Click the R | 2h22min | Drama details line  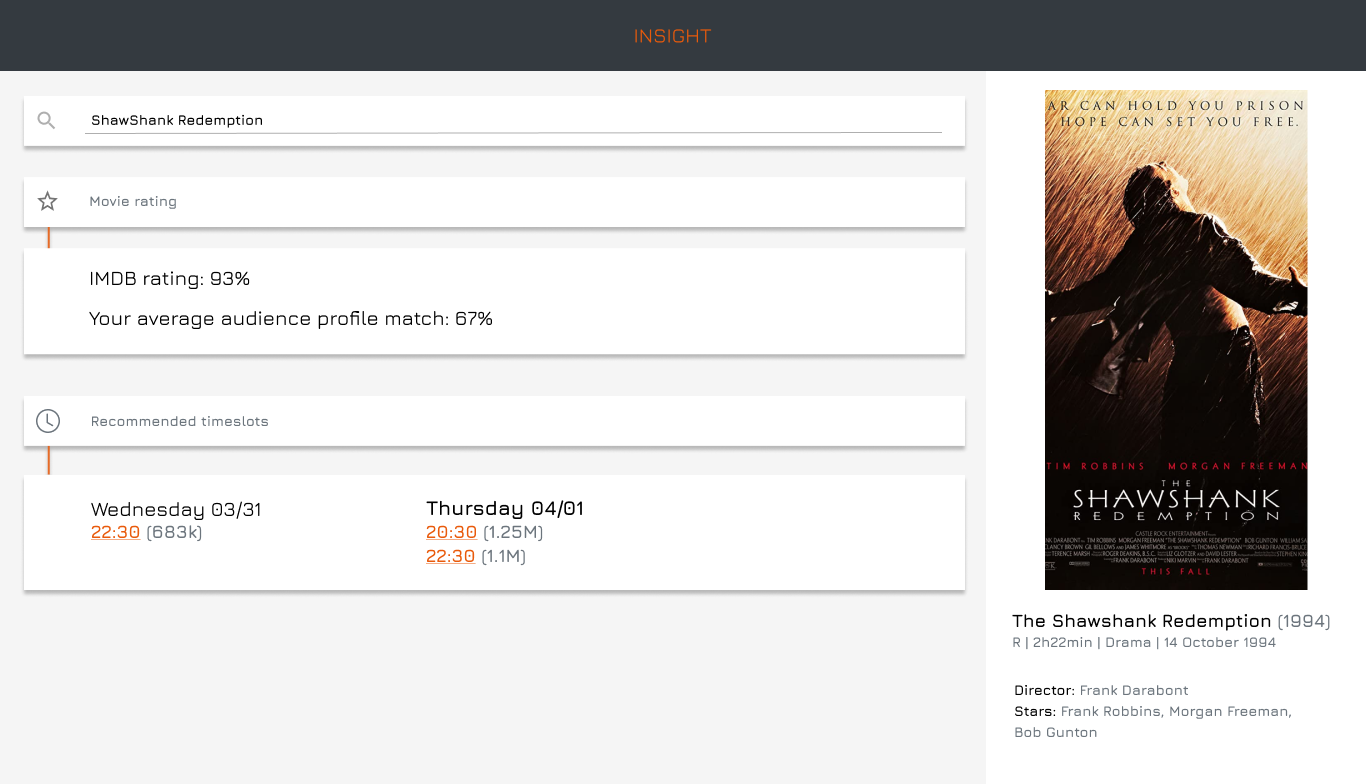pyautogui.click(x=1144, y=642)
